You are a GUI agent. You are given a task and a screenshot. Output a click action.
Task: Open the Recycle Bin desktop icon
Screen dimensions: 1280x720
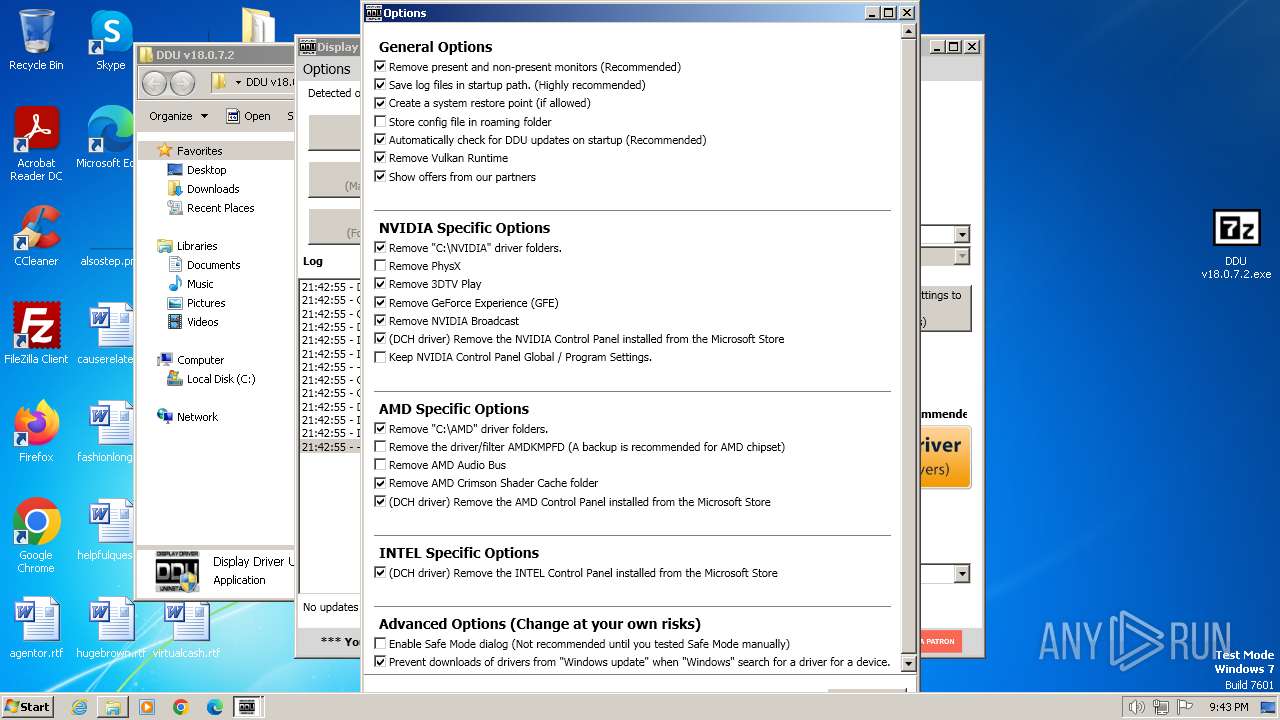pyautogui.click(x=36, y=40)
